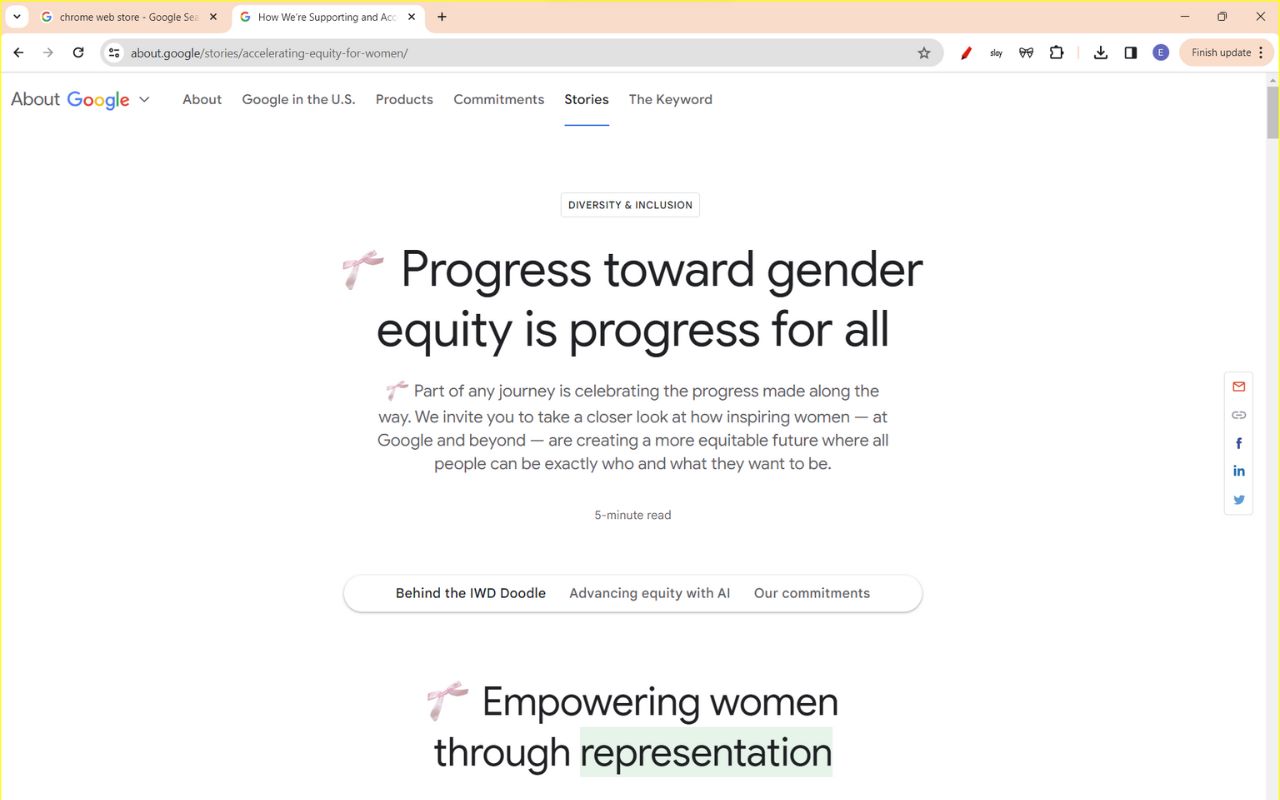The image size is (1280, 800).
Task: Go to the About Google logo home
Action: point(70,99)
